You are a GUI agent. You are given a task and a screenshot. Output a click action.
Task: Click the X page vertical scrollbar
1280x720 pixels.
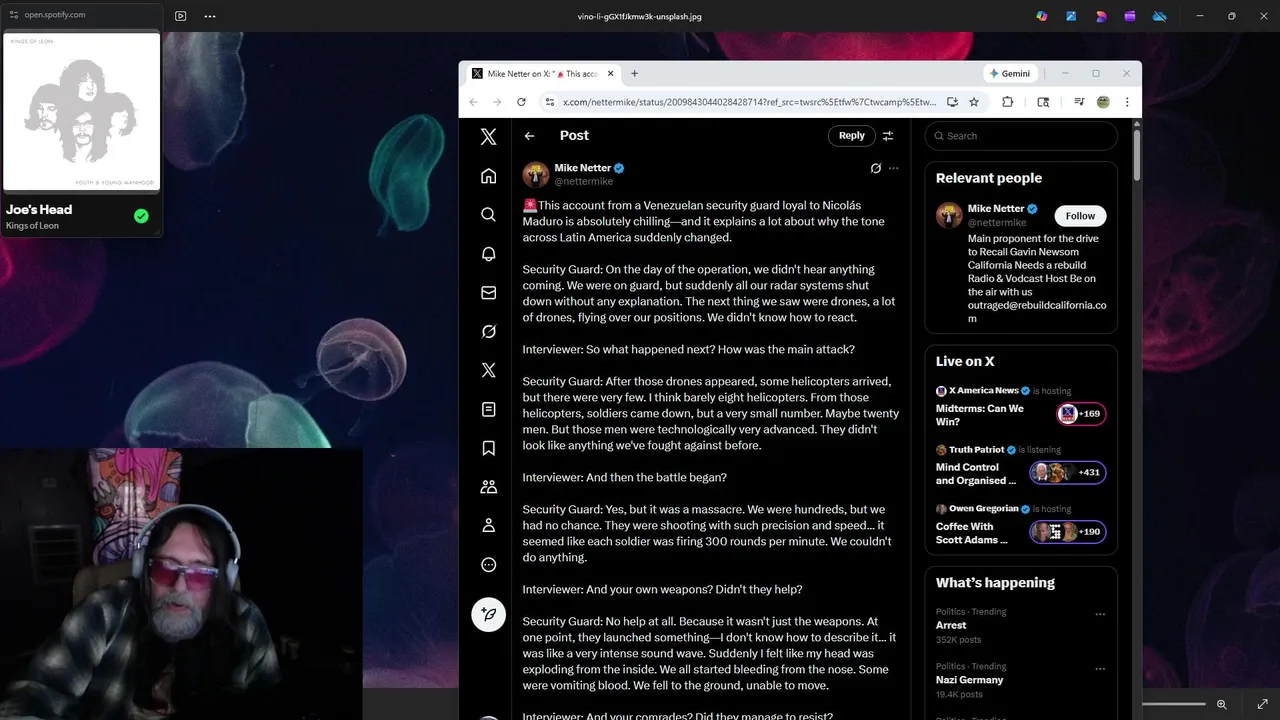[x=1136, y=155]
